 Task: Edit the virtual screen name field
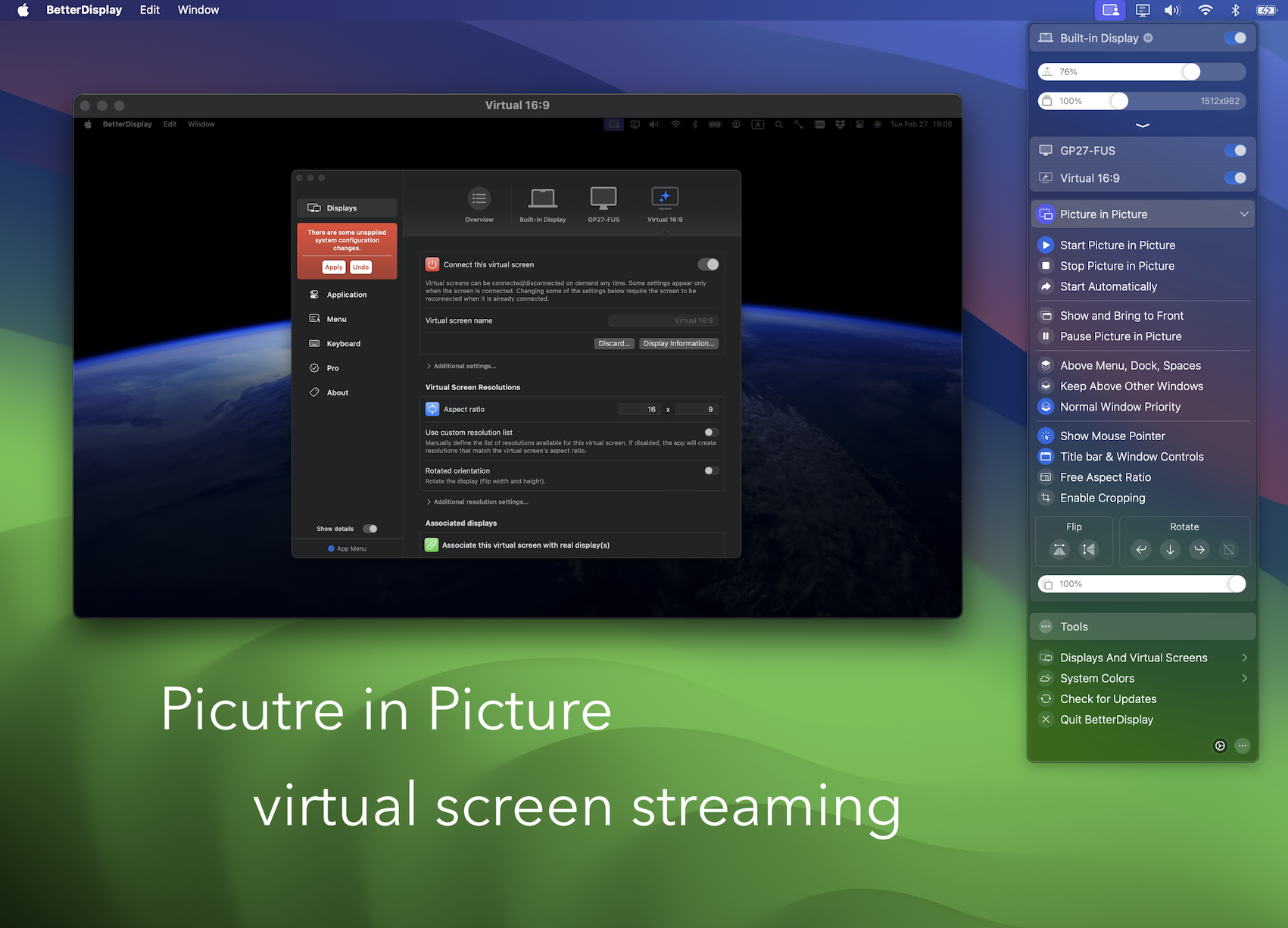(663, 320)
